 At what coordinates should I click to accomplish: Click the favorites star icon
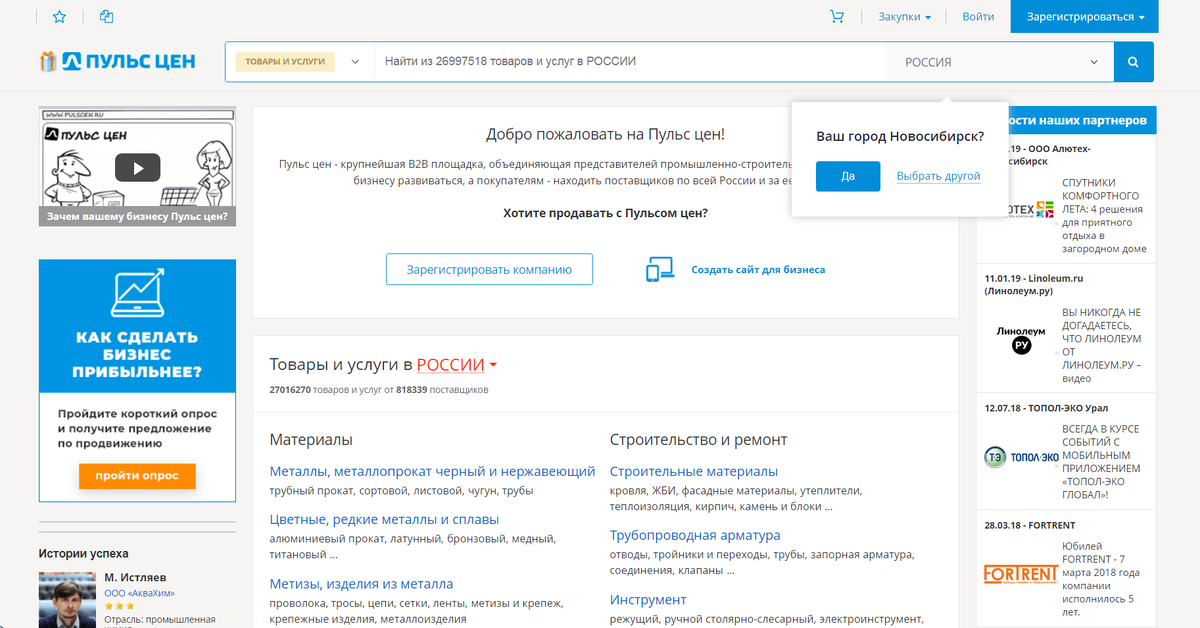(x=59, y=17)
